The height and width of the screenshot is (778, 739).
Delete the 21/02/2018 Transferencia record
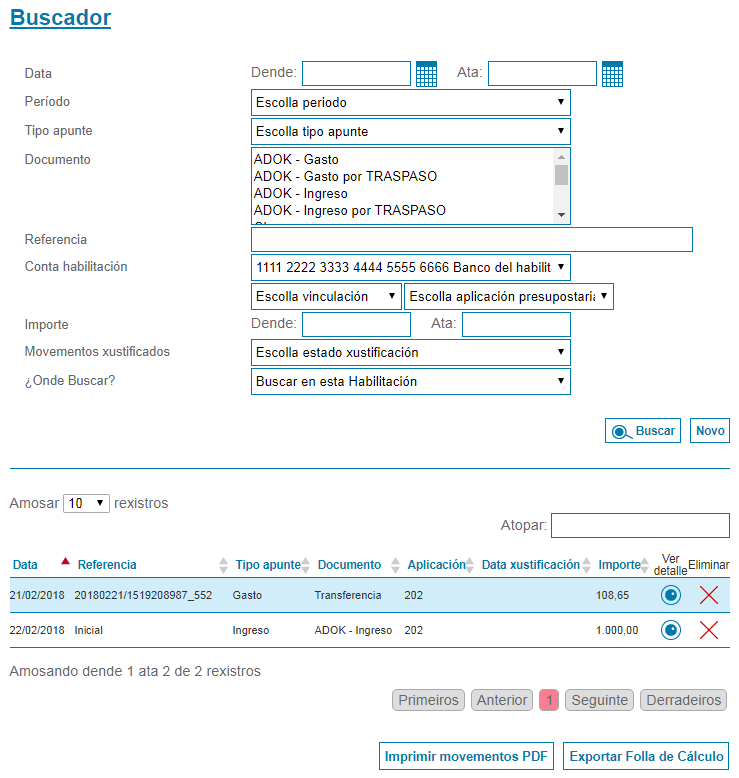coord(709,596)
